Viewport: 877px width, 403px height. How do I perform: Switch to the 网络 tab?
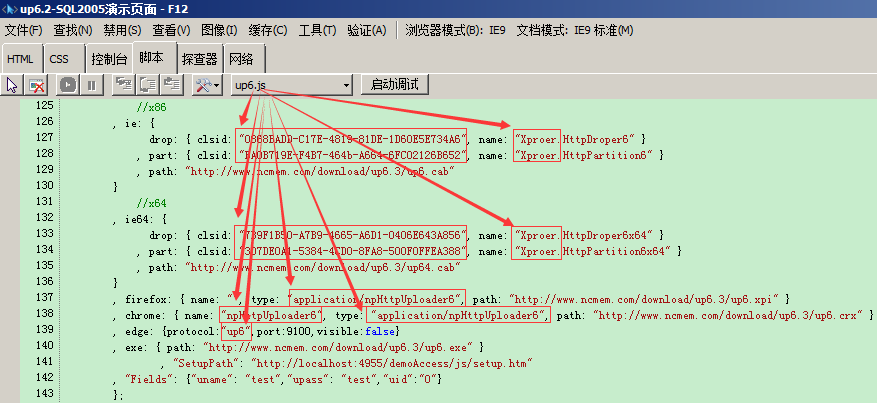pyautogui.click(x=242, y=59)
